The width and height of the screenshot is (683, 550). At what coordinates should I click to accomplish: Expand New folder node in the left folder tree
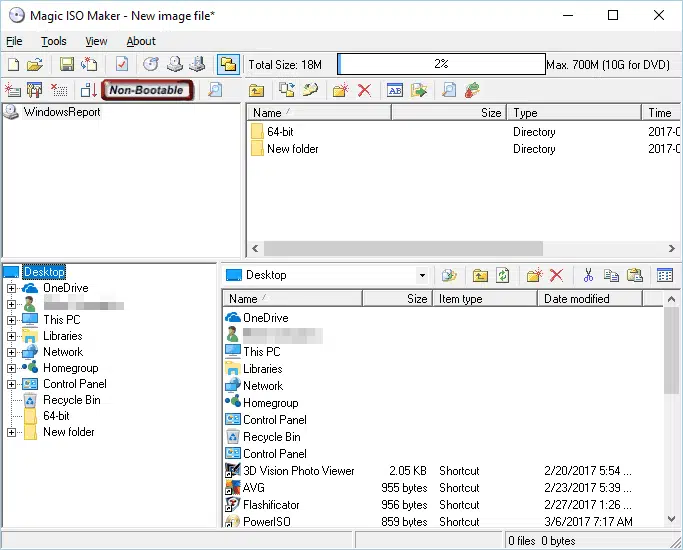coord(12,432)
